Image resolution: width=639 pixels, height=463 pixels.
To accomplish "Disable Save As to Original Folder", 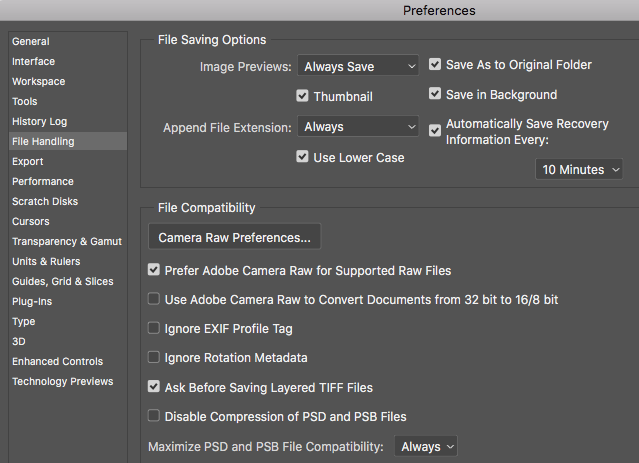I will click(435, 65).
